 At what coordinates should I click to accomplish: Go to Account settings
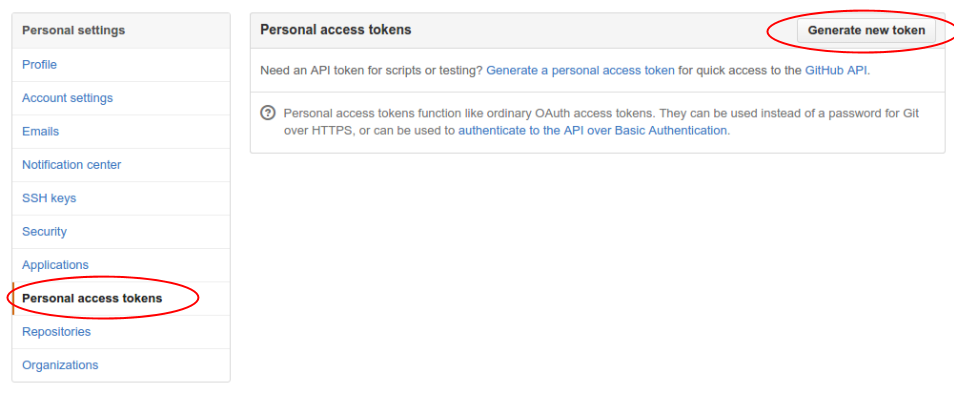[67, 98]
